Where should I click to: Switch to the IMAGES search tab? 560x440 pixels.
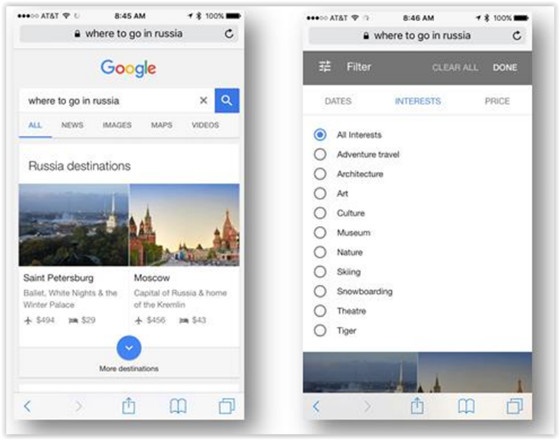click(x=117, y=125)
